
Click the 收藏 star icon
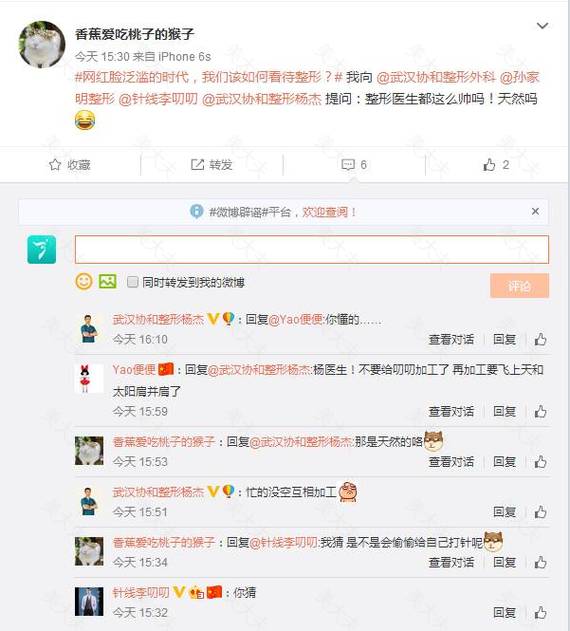coord(55,165)
